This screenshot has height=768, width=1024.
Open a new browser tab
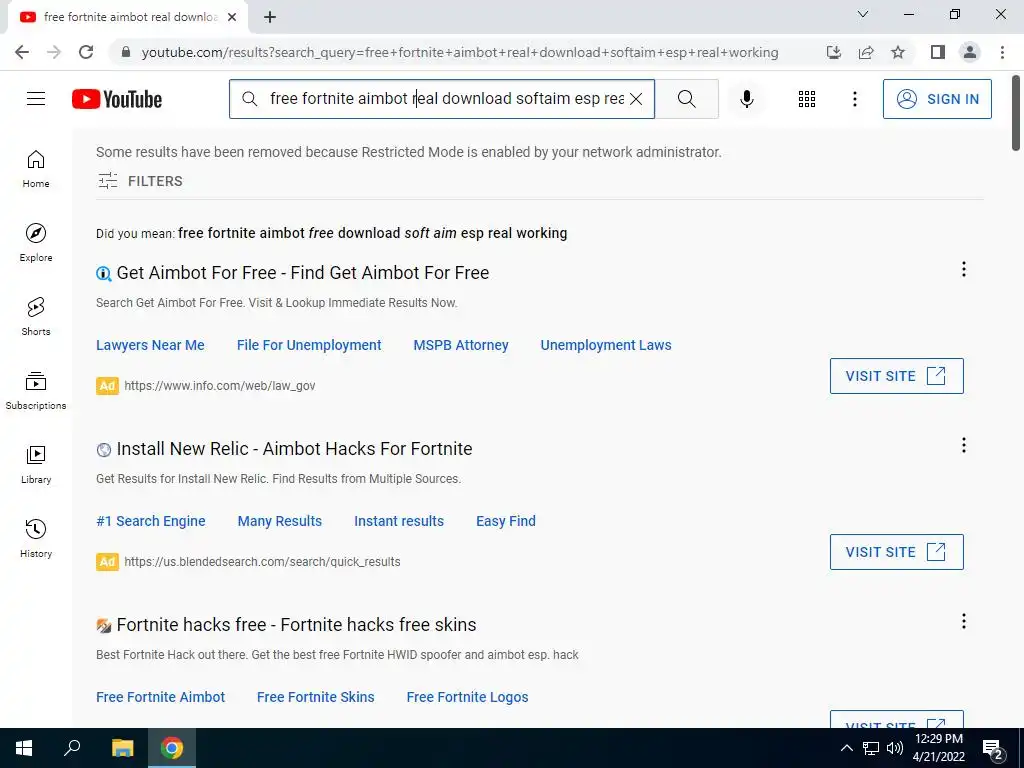(x=270, y=17)
